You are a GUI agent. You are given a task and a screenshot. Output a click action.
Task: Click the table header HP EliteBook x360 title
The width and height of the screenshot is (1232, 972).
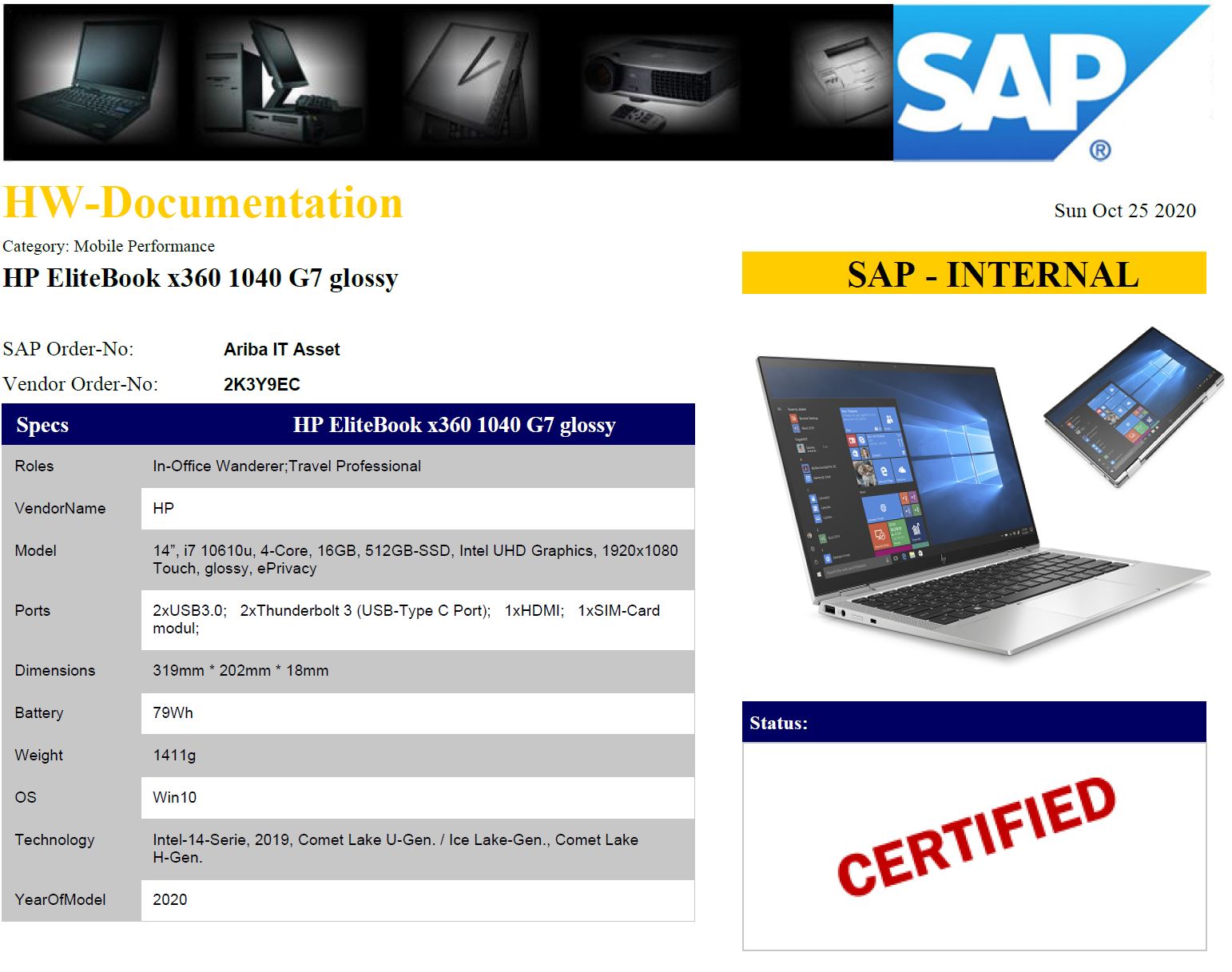(x=455, y=425)
